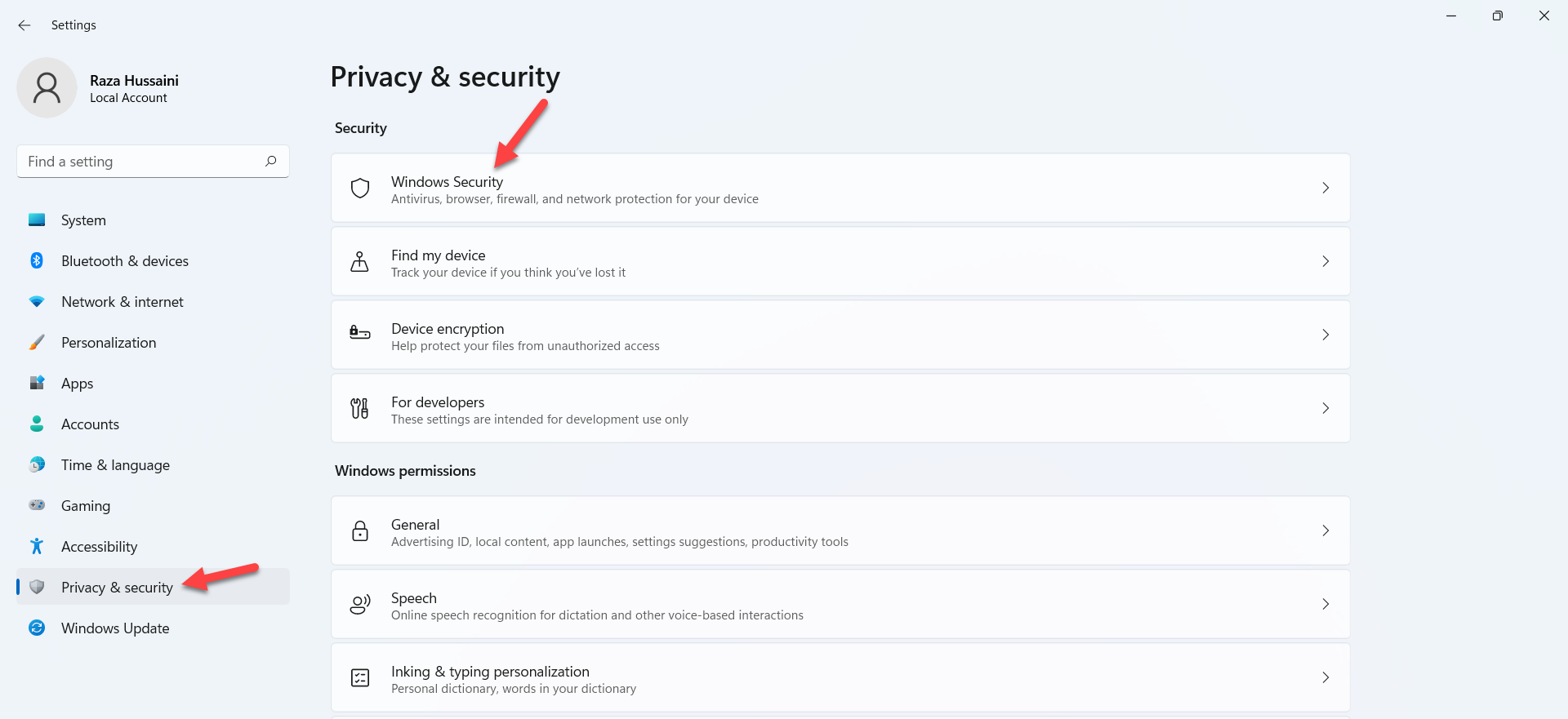Open Device encryption via right chevron
The height and width of the screenshot is (719, 1568).
click(x=1325, y=335)
